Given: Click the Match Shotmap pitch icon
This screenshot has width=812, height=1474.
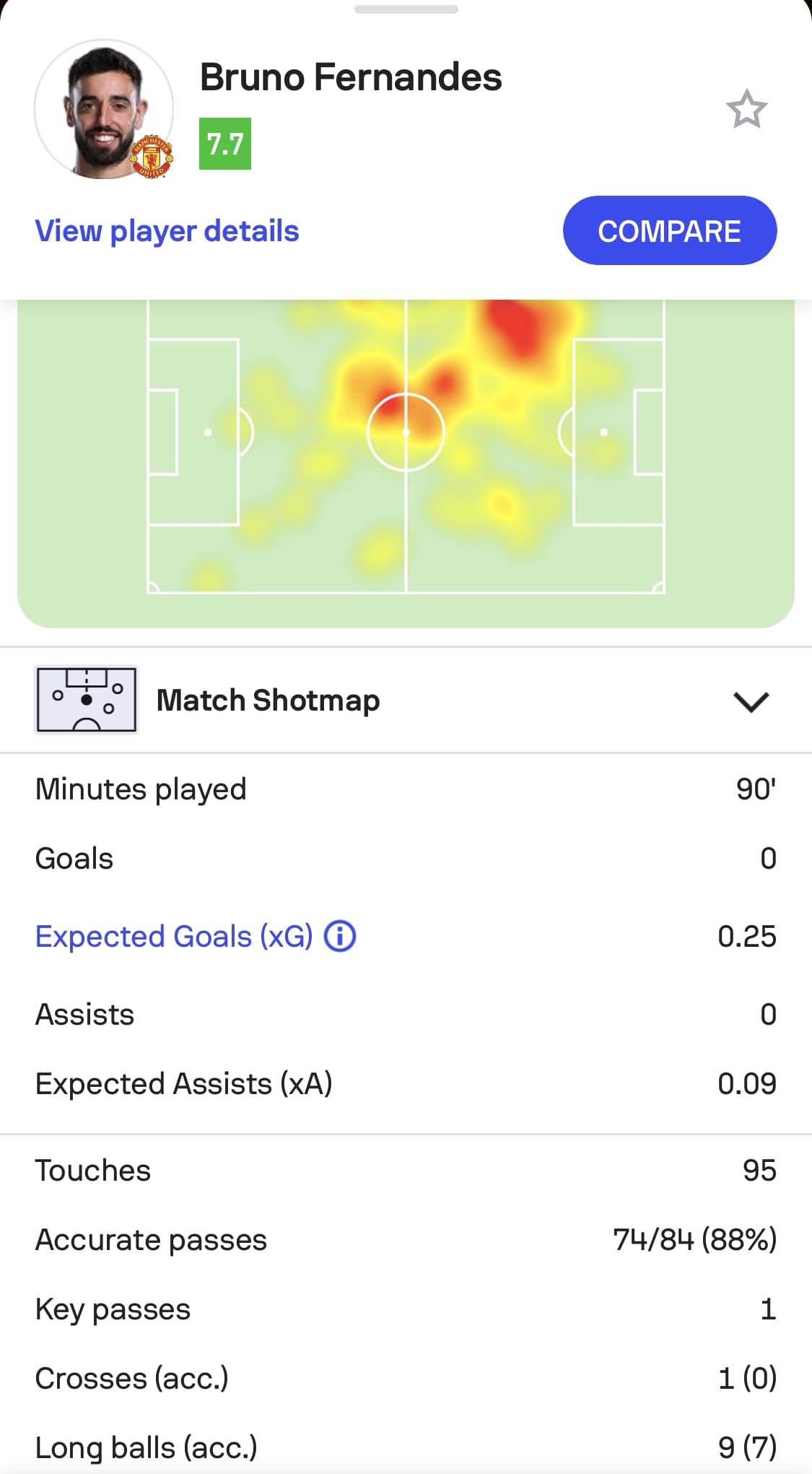Looking at the screenshot, I should (x=87, y=700).
